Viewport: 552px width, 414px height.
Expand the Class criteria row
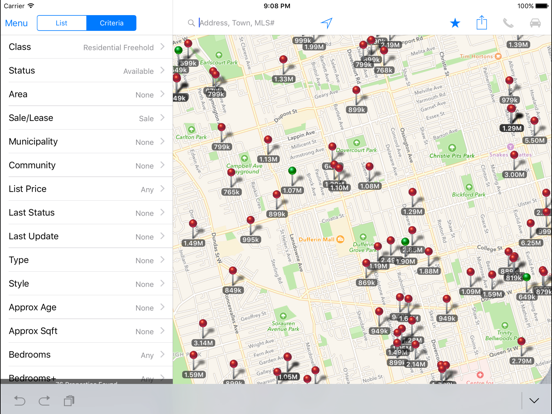(x=87, y=47)
